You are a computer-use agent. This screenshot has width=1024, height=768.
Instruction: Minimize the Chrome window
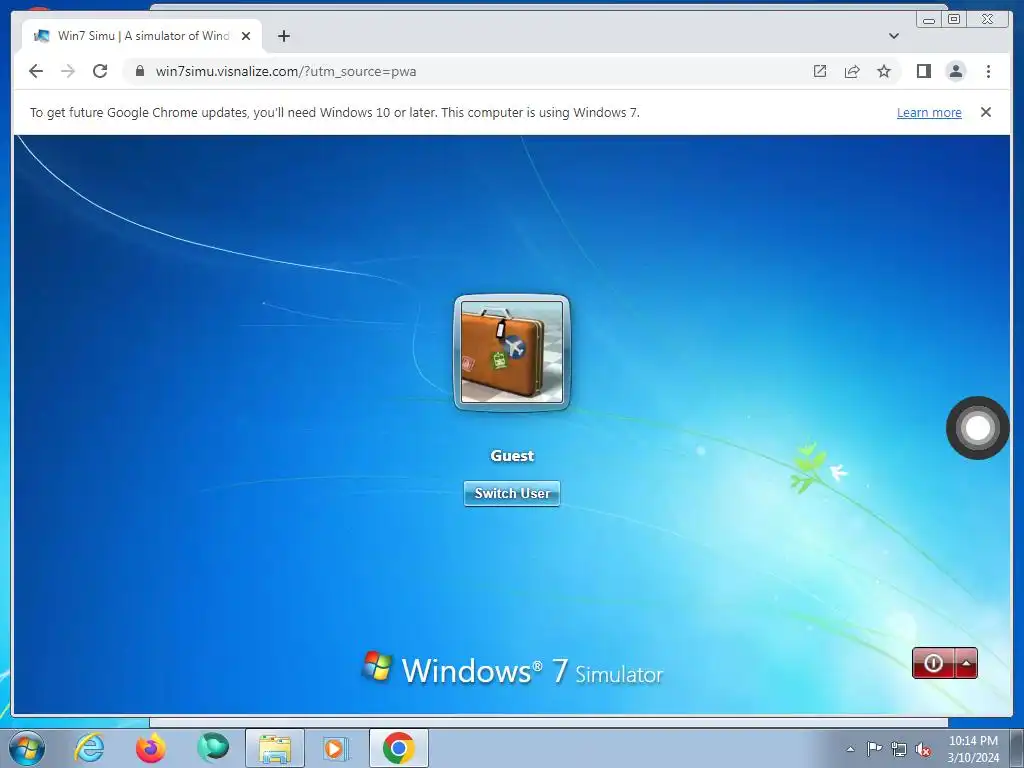[x=929, y=20]
